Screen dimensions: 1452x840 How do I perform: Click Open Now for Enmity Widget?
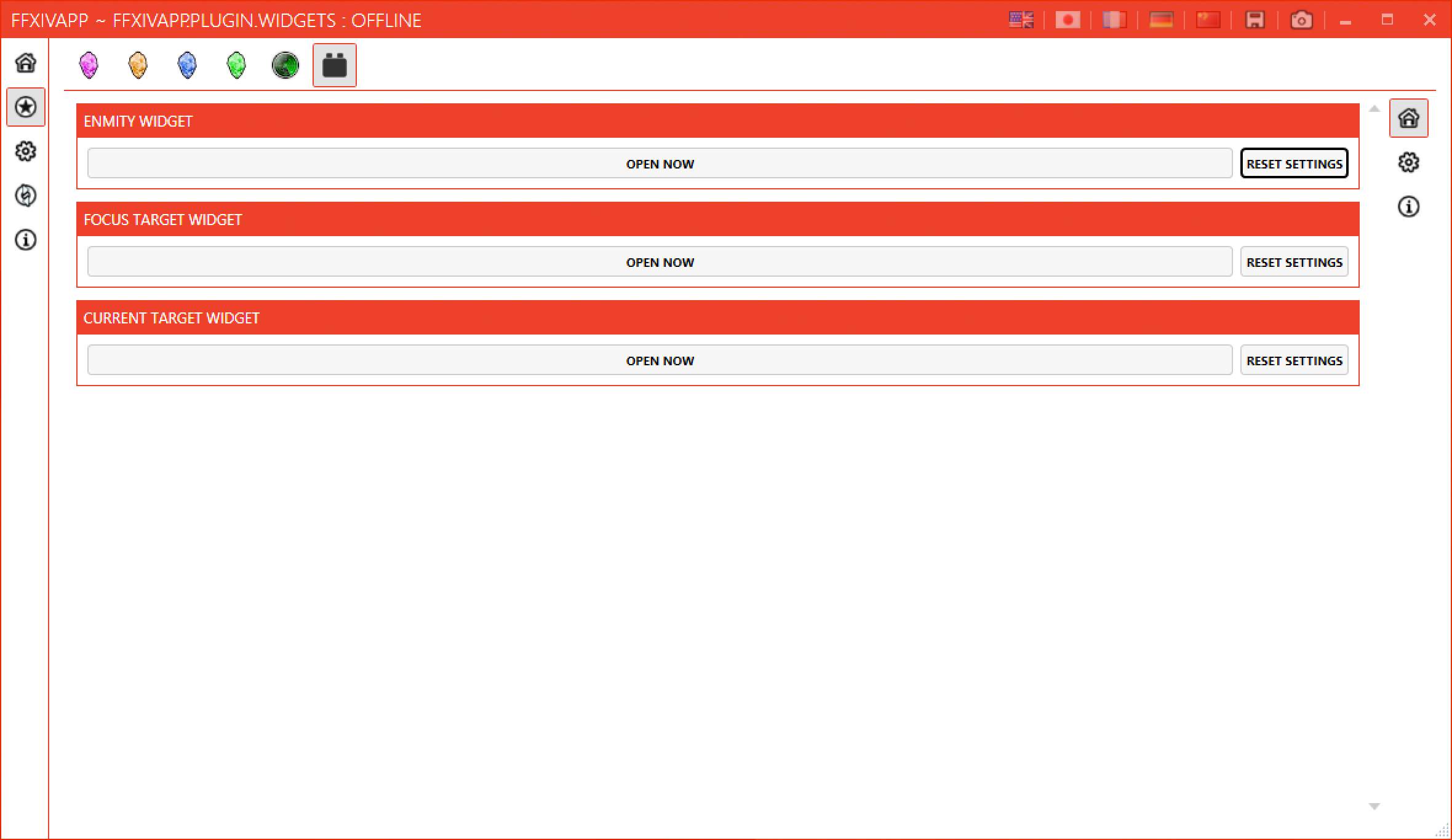[660, 164]
